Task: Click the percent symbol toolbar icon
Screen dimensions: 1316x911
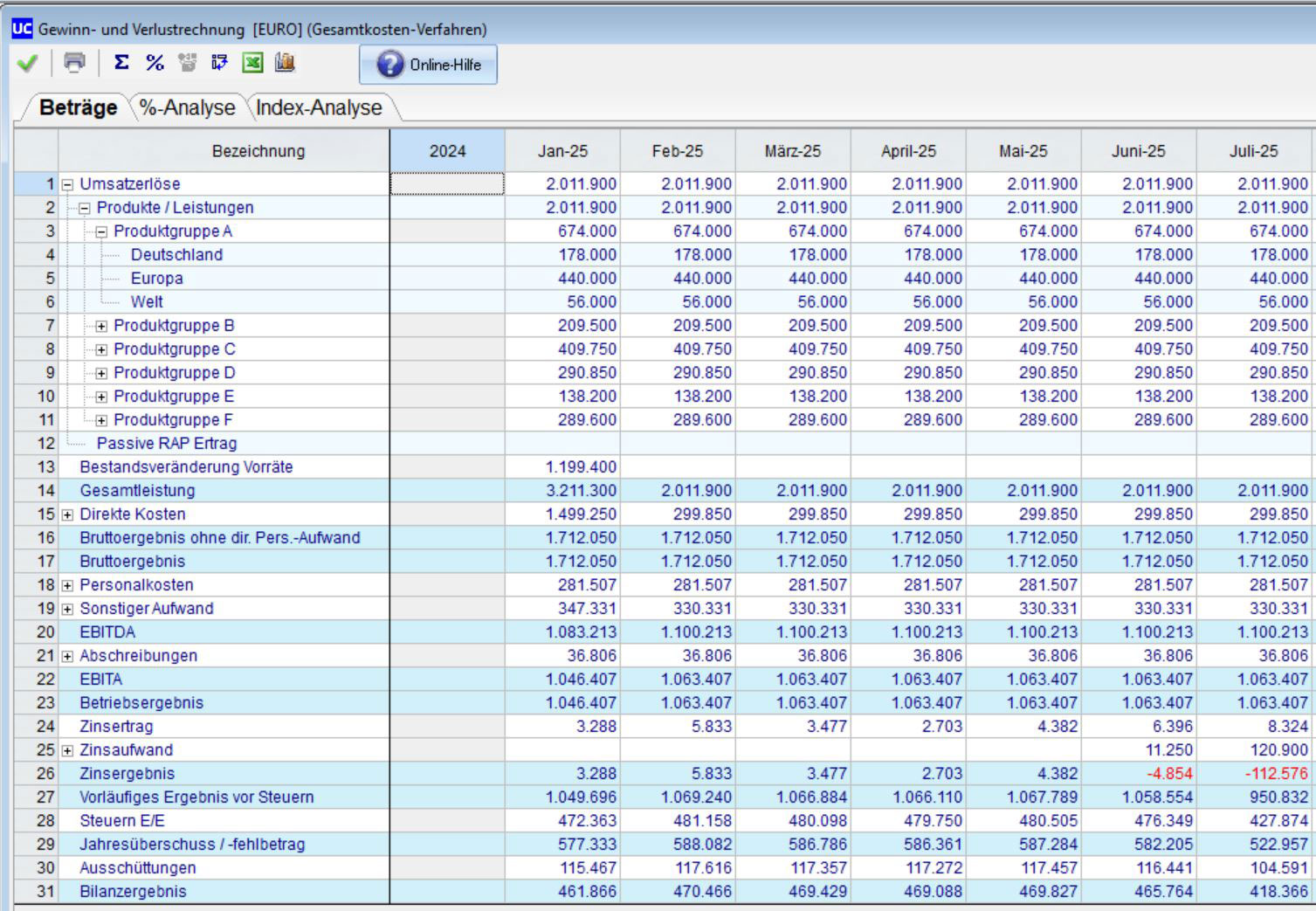Action: (155, 63)
